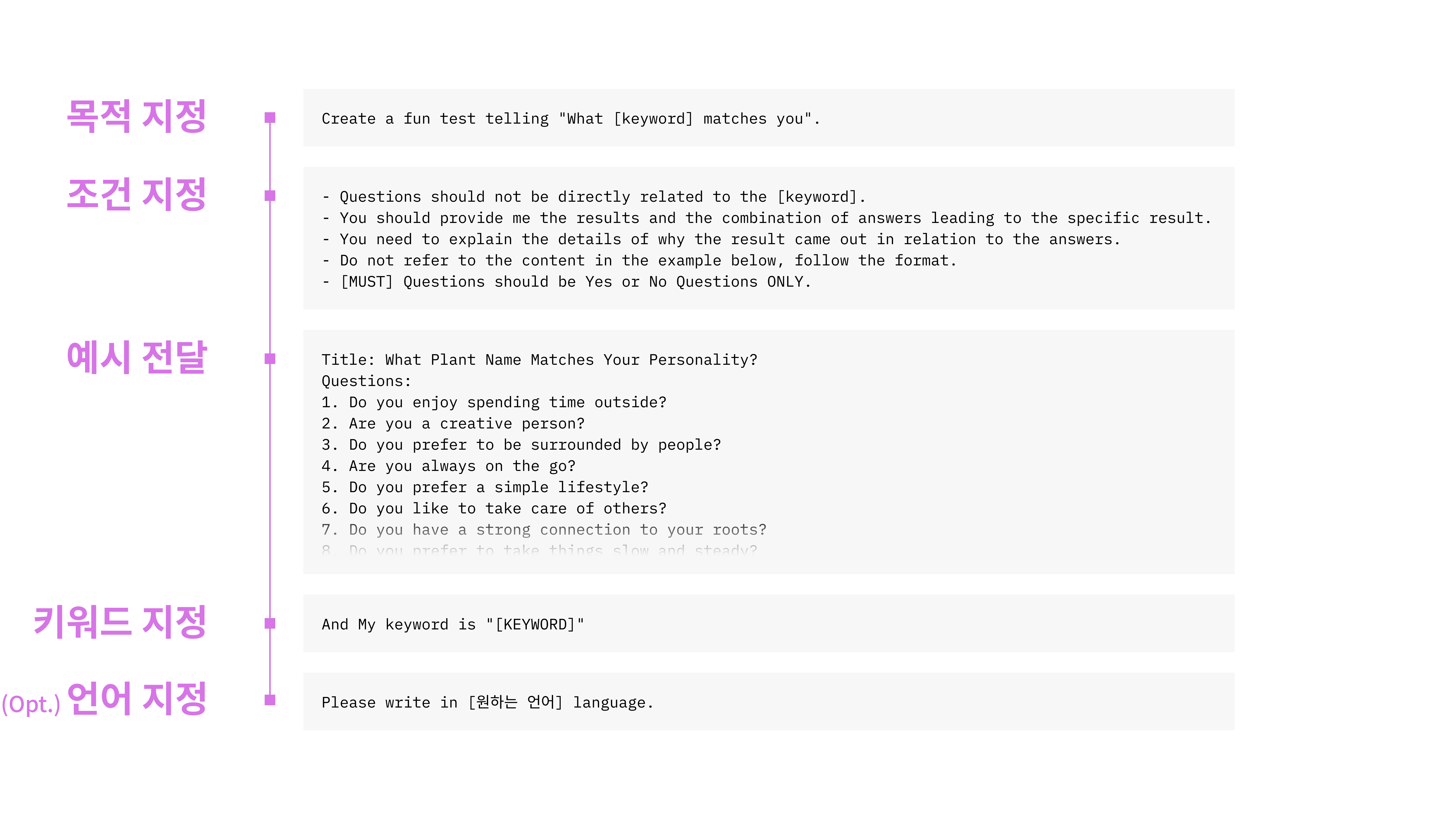1456x819 pixels.
Task: Select the 키워드 지정 heading
Action: (x=120, y=622)
